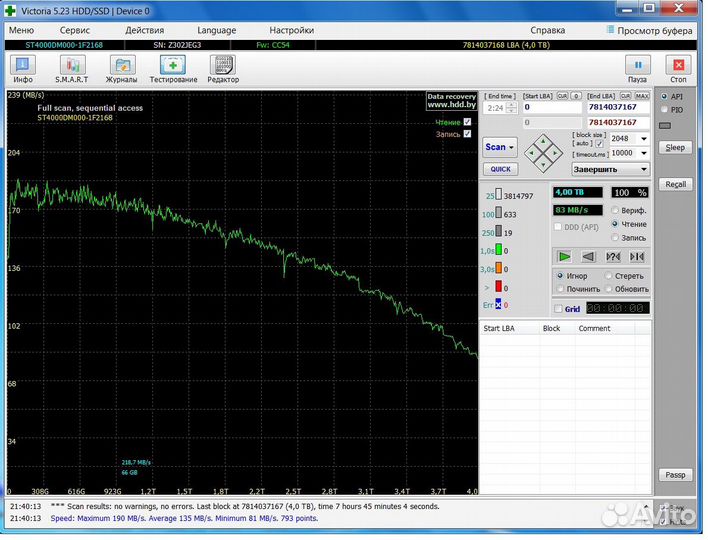Click the End LBA 7814037167 field

coord(618,107)
